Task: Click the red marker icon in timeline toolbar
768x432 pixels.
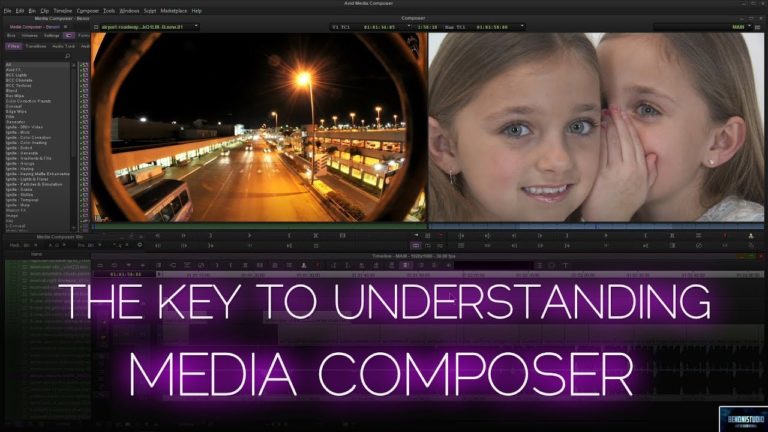Action: point(317,265)
